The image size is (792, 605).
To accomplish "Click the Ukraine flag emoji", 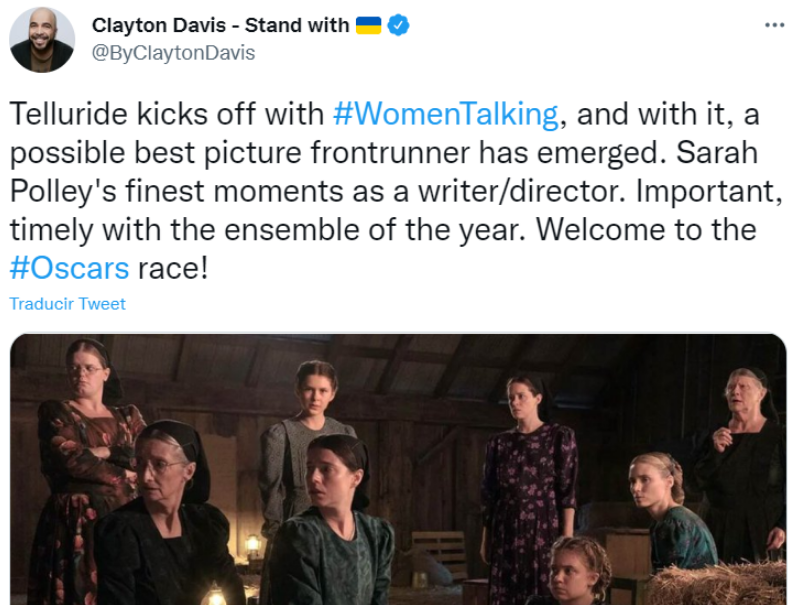I will coord(368,26).
